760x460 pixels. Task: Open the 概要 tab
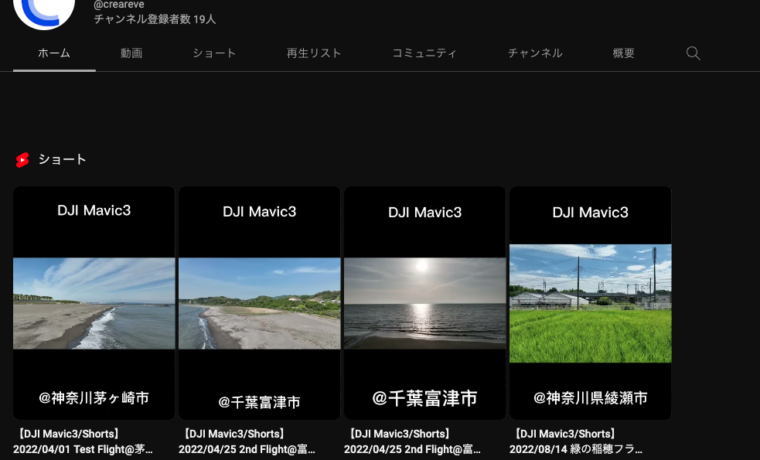click(x=623, y=53)
